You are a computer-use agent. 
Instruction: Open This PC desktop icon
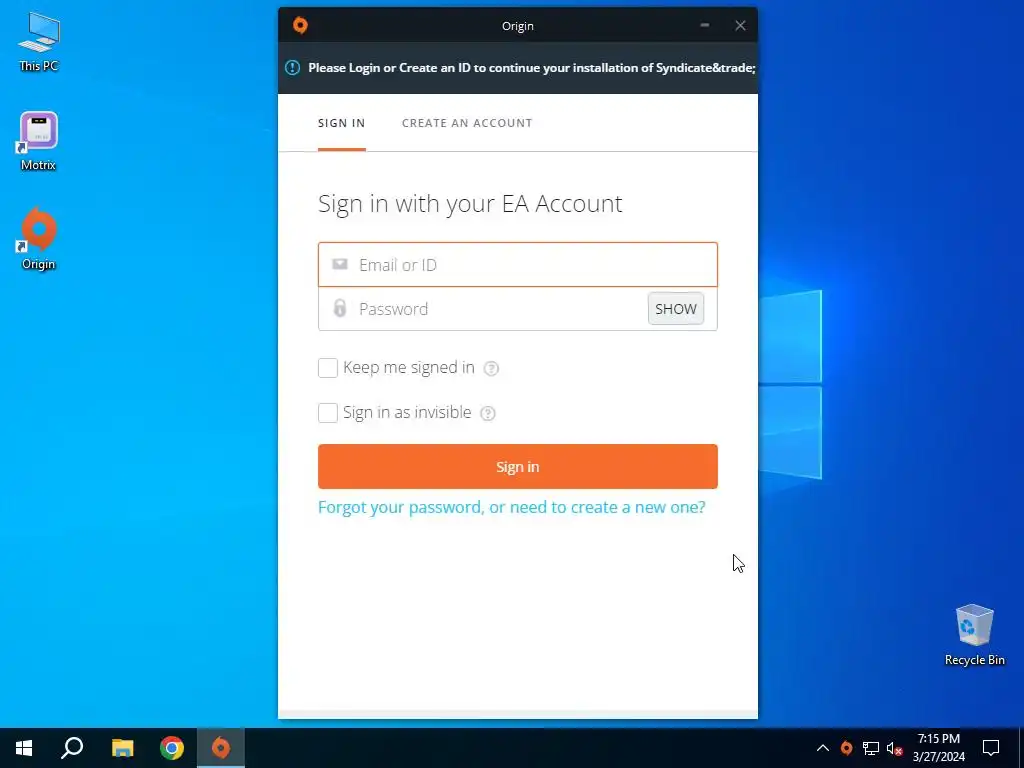pos(39,42)
